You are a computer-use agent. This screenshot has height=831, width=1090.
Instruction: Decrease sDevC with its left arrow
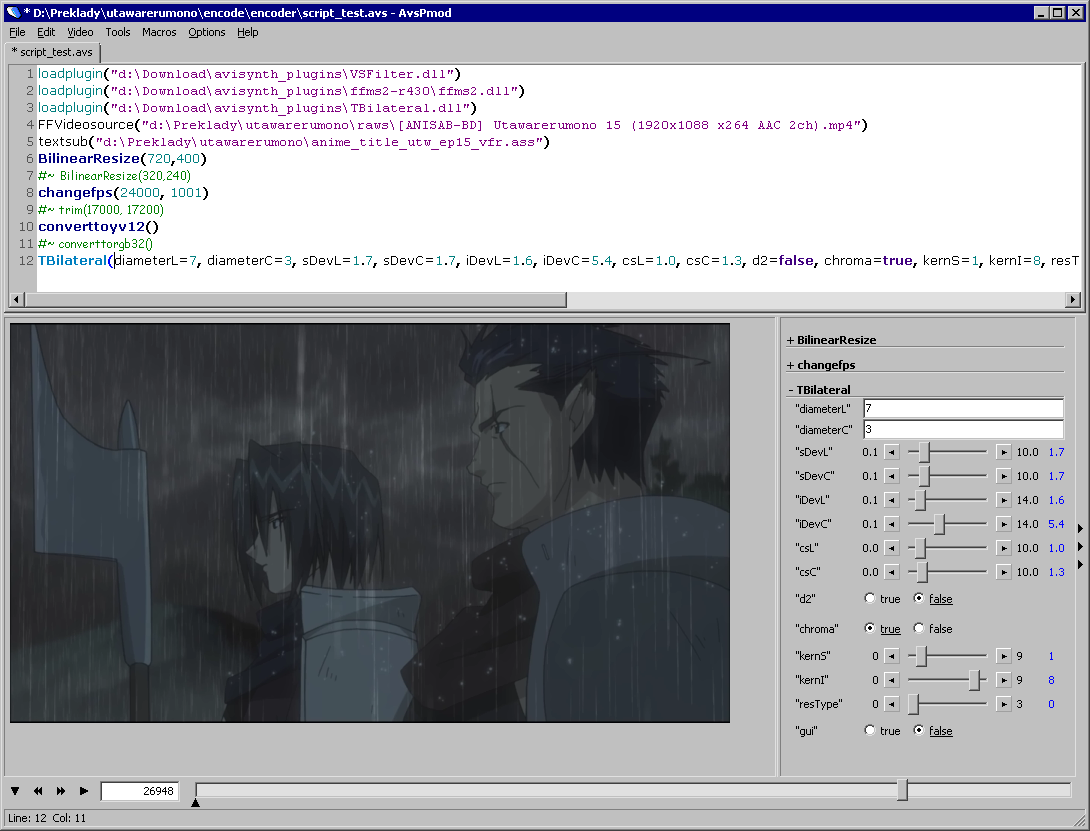click(x=892, y=476)
